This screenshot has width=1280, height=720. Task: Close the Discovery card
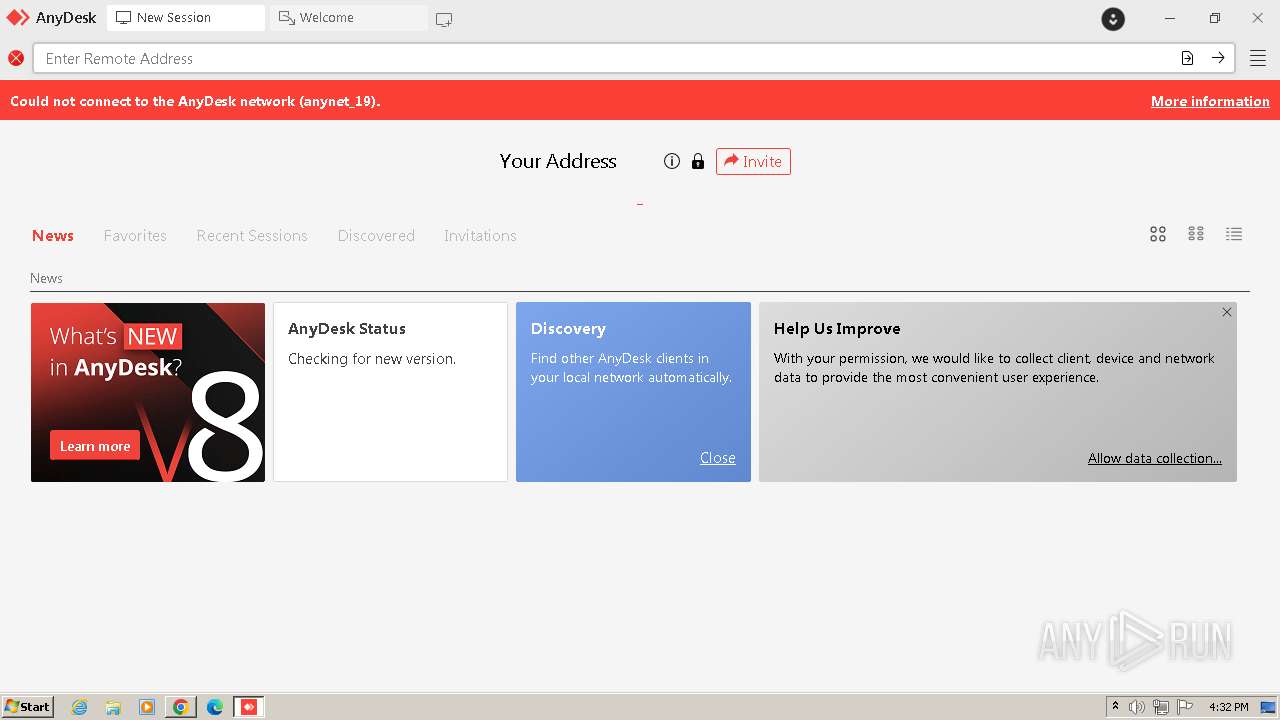point(717,458)
